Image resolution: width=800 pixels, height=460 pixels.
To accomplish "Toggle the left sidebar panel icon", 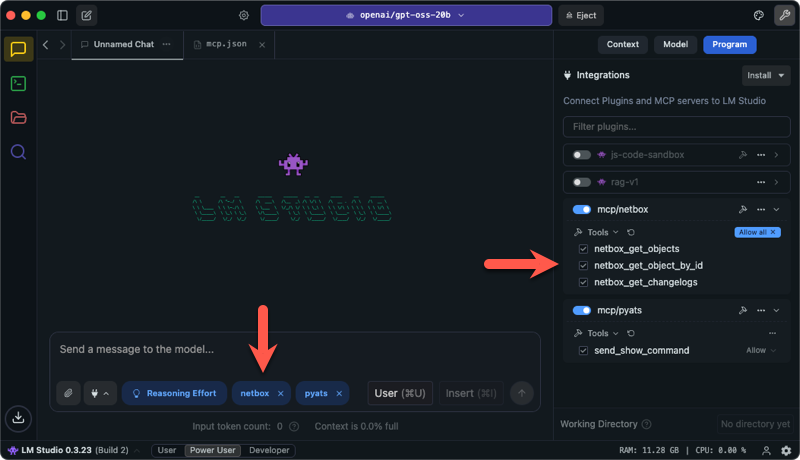I will (62, 15).
